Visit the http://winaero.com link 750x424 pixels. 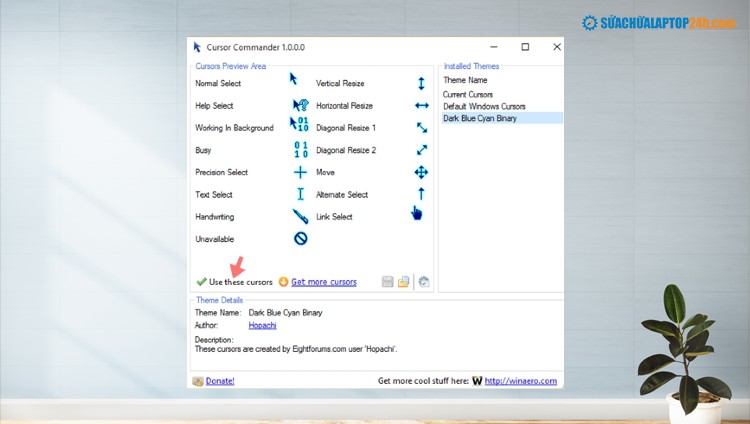click(520, 381)
